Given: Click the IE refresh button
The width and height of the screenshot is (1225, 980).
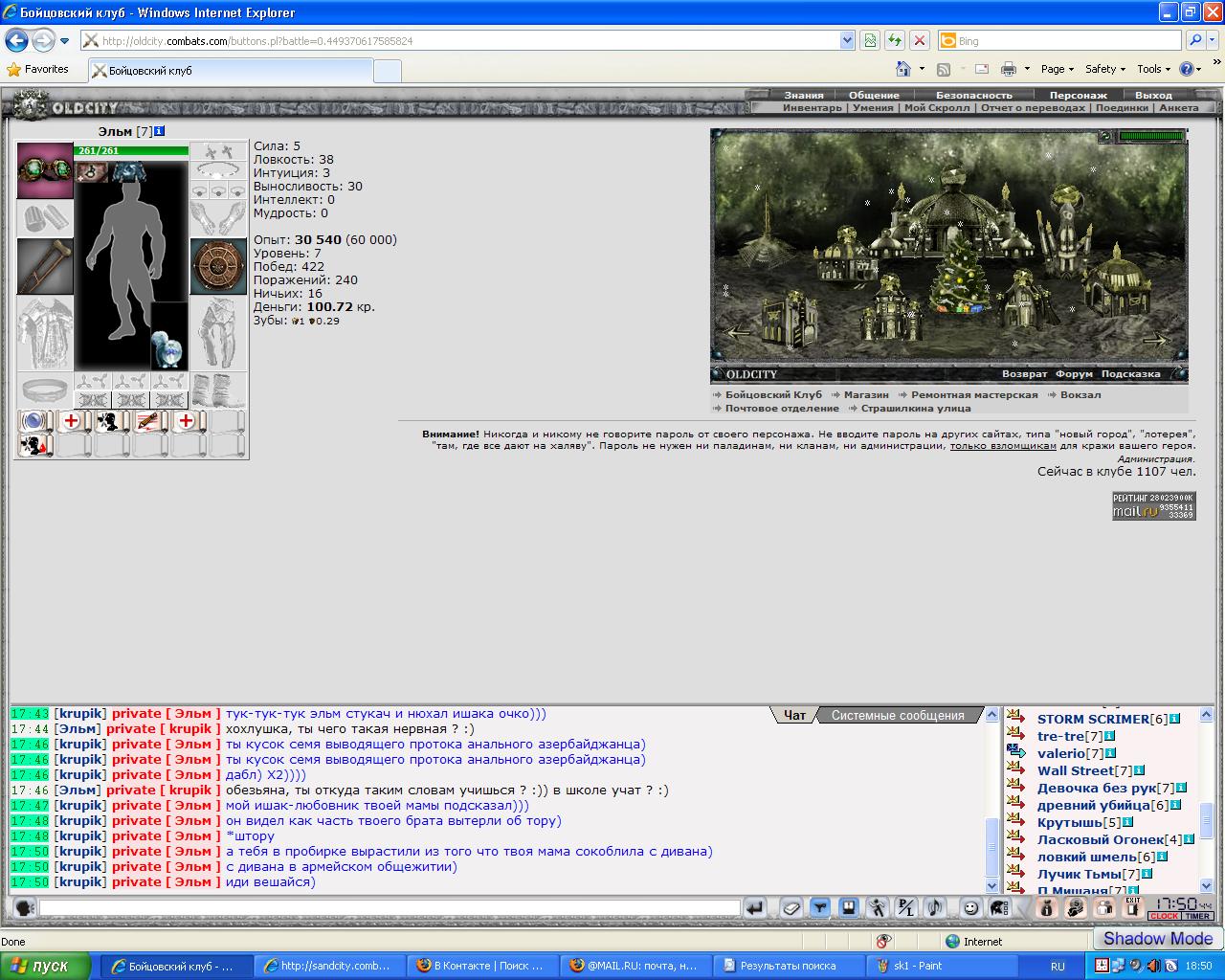Looking at the screenshot, I should coord(894,40).
